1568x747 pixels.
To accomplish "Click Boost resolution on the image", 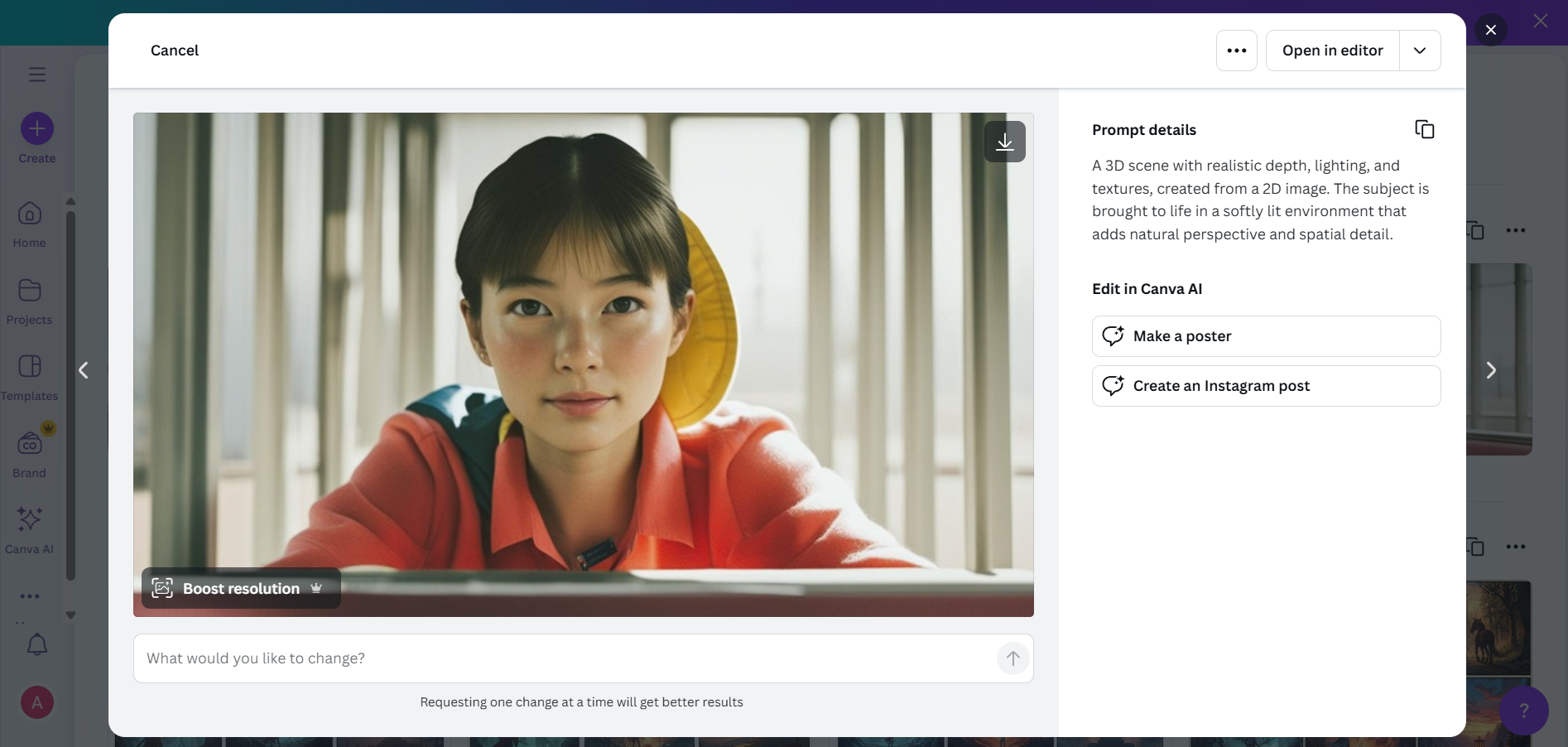I will tap(239, 589).
